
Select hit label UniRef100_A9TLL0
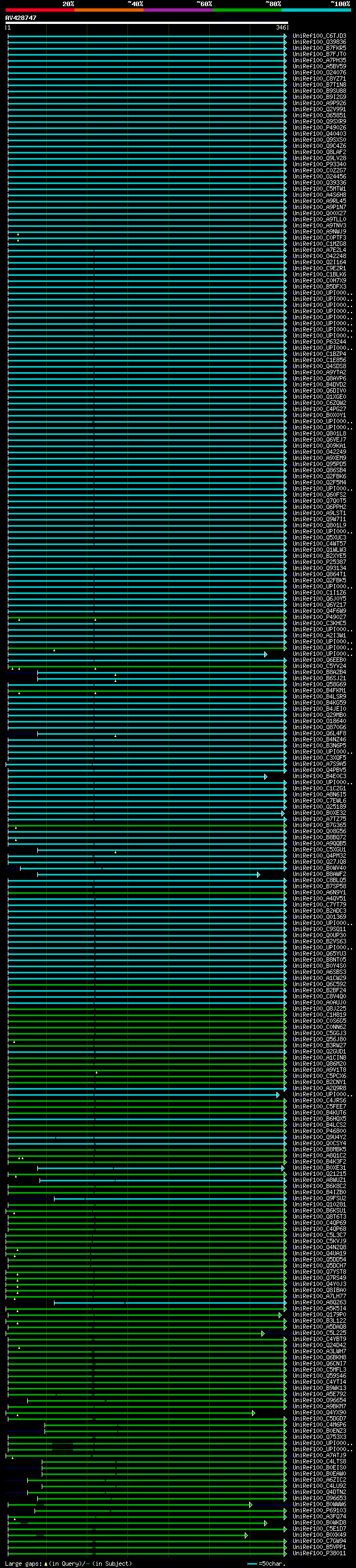319,220
